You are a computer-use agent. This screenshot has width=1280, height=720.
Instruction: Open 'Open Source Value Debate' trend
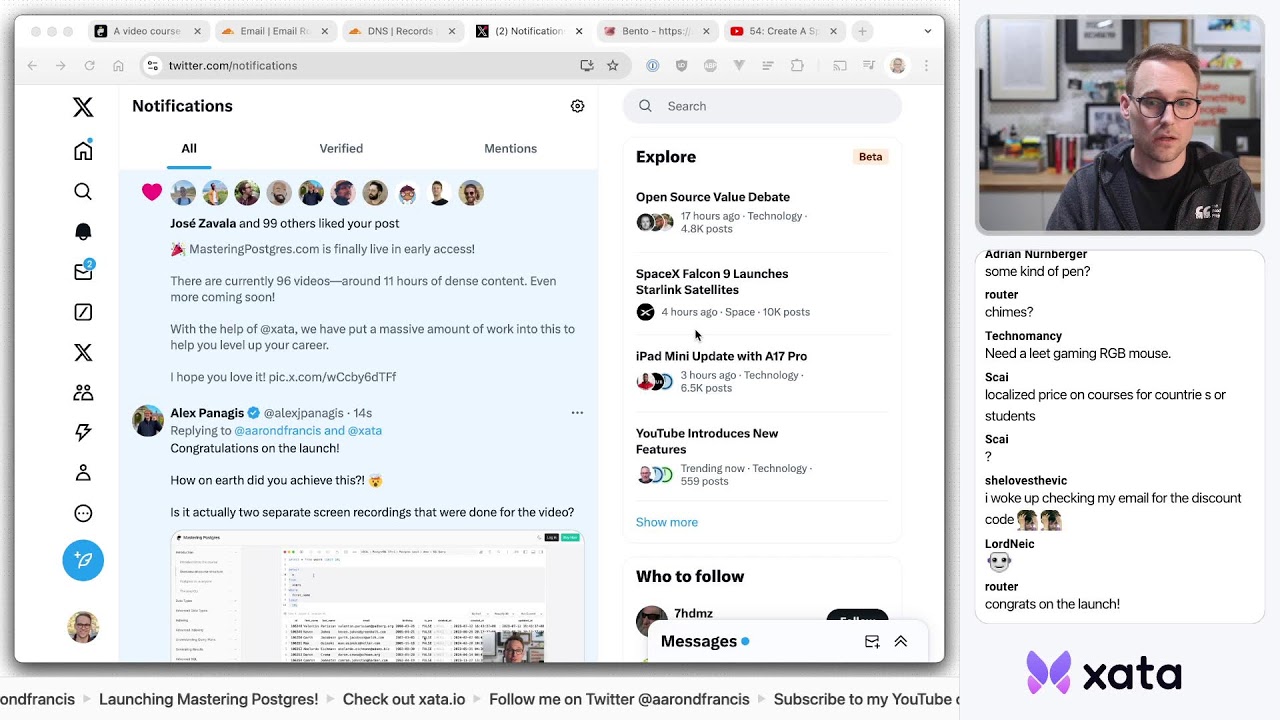pos(713,197)
